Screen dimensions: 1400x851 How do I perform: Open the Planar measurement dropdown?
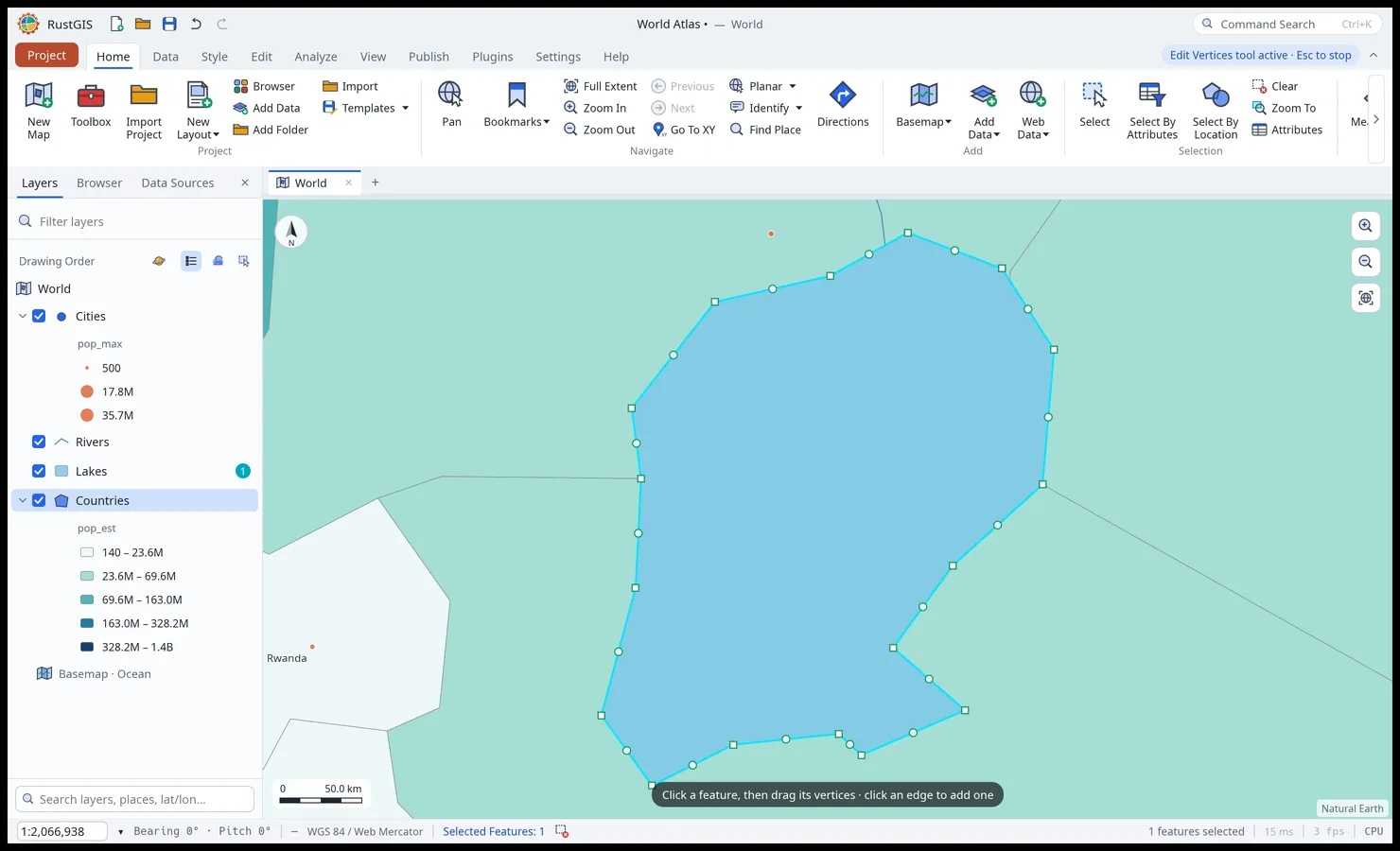point(763,86)
